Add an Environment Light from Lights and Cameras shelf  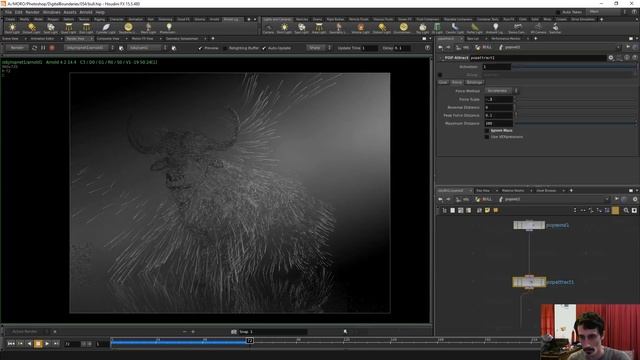[x=403, y=28]
